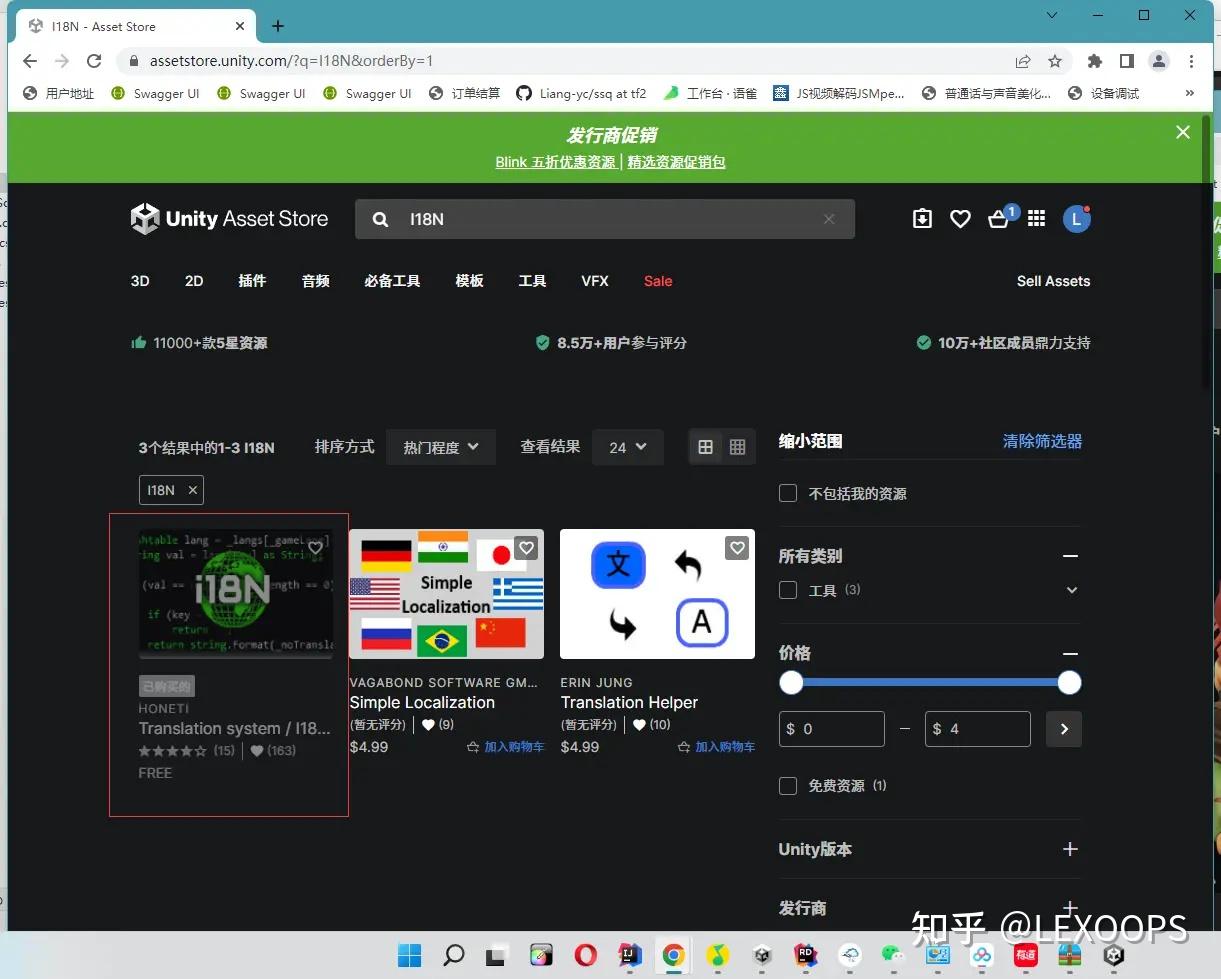
Task: Open the wishlist heart icon
Action: coord(960,218)
